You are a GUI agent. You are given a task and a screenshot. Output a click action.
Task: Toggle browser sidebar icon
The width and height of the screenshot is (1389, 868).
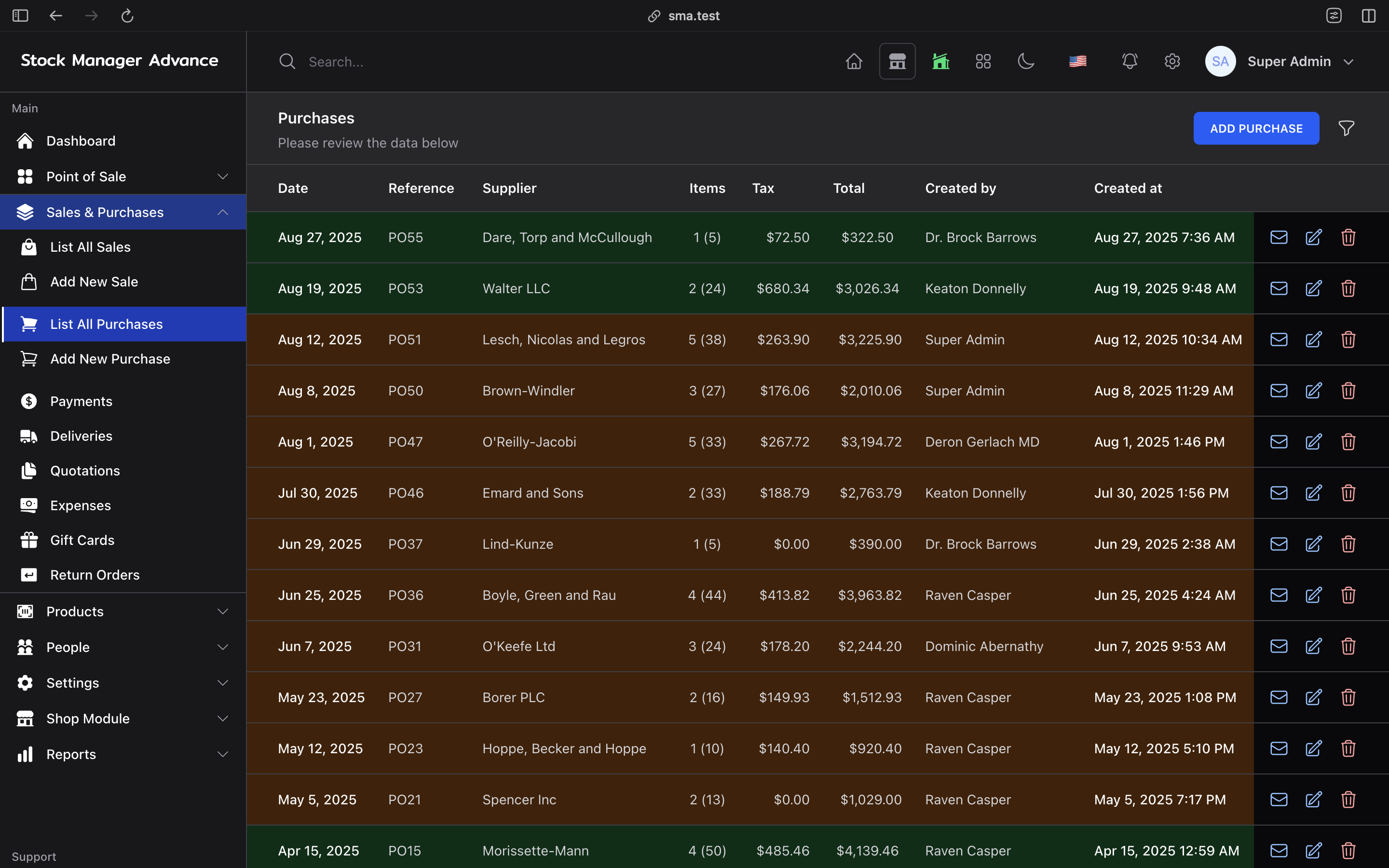click(x=20, y=15)
